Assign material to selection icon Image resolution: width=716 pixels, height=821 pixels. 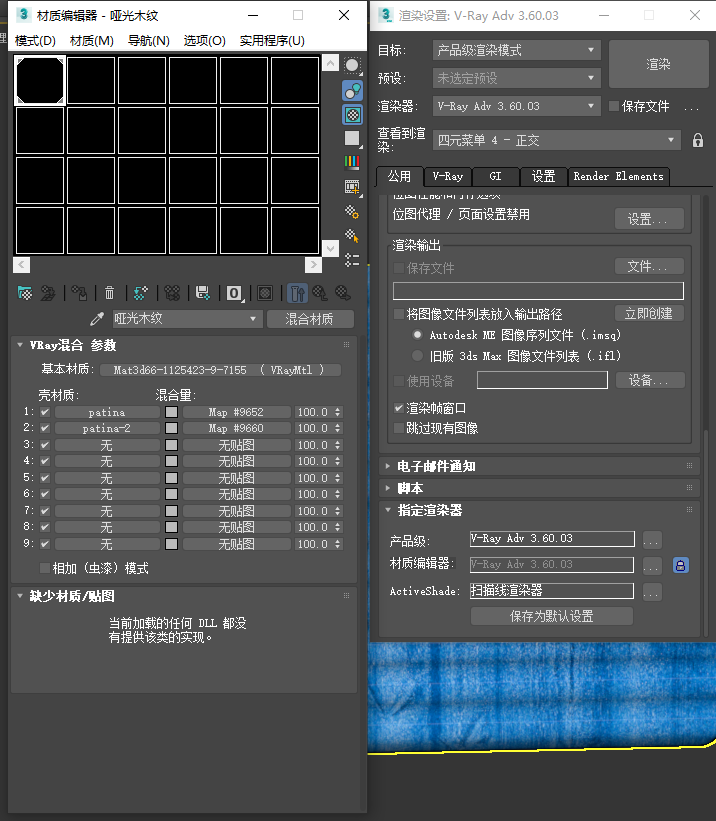pos(79,293)
